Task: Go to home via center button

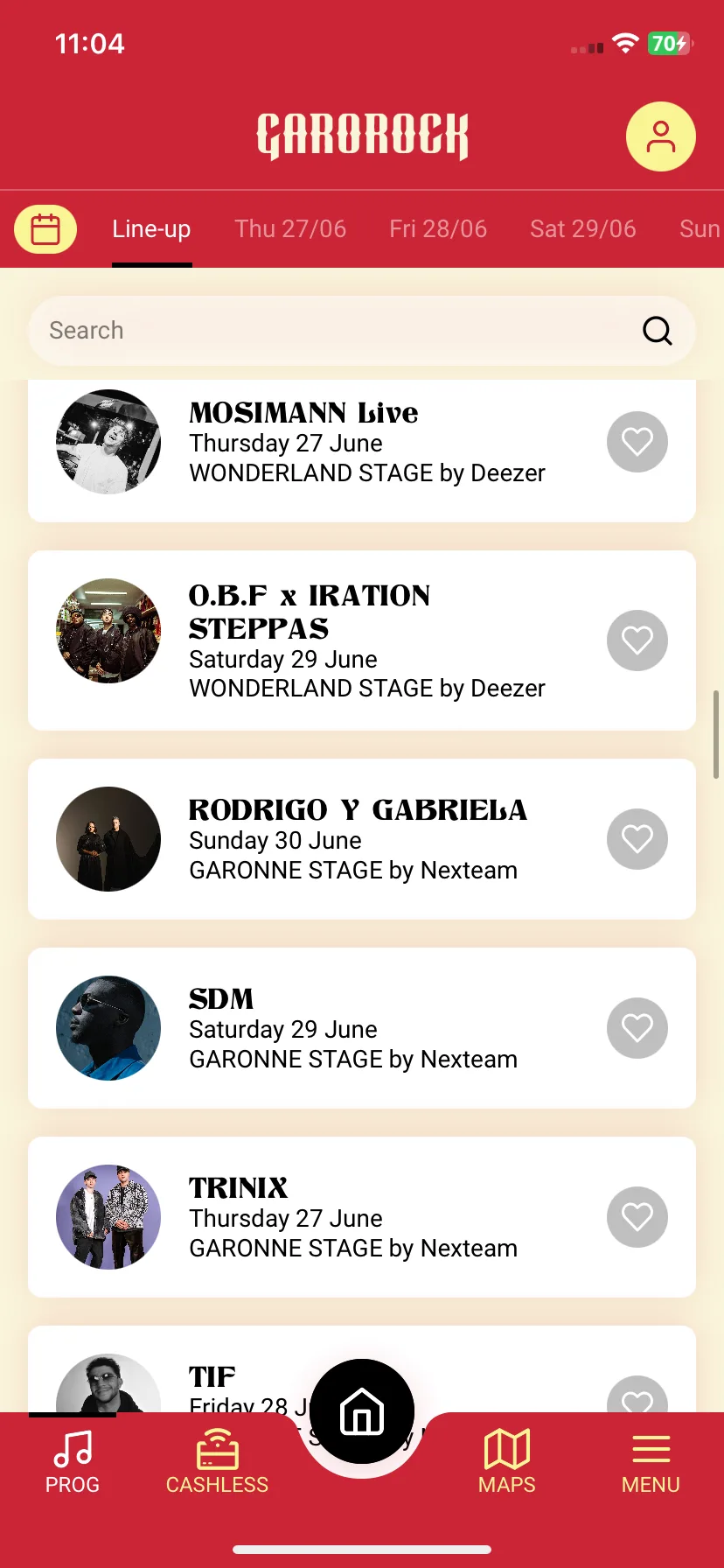Action: click(x=362, y=1411)
